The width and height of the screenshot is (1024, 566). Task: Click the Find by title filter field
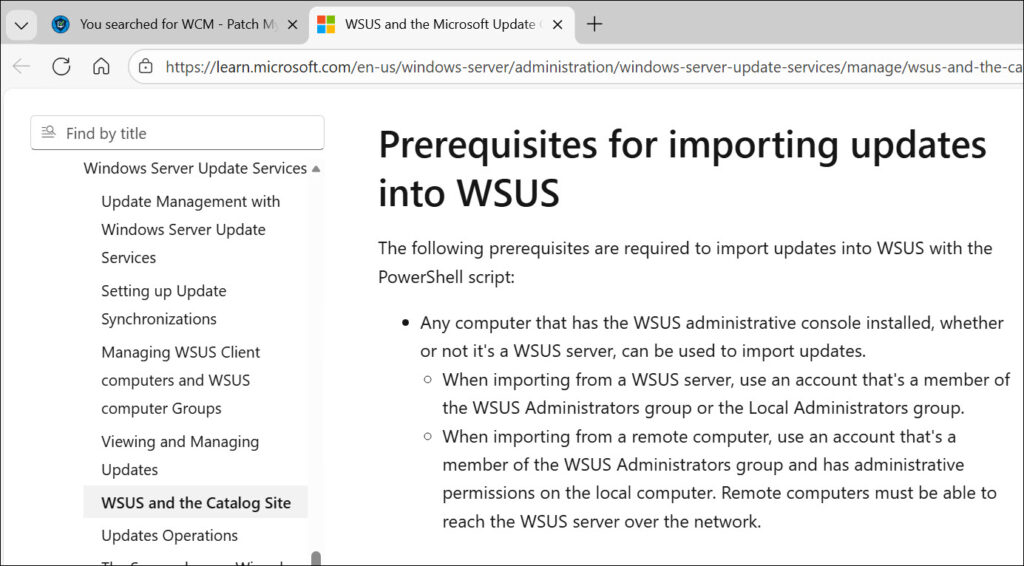pyautogui.click(x=190, y=133)
